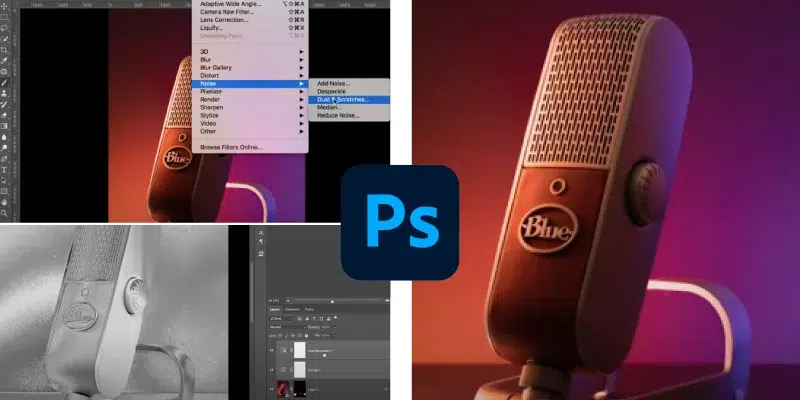The width and height of the screenshot is (800, 400).
Task: Select the Quick Selection tool
Action: (x=5, y=38)
